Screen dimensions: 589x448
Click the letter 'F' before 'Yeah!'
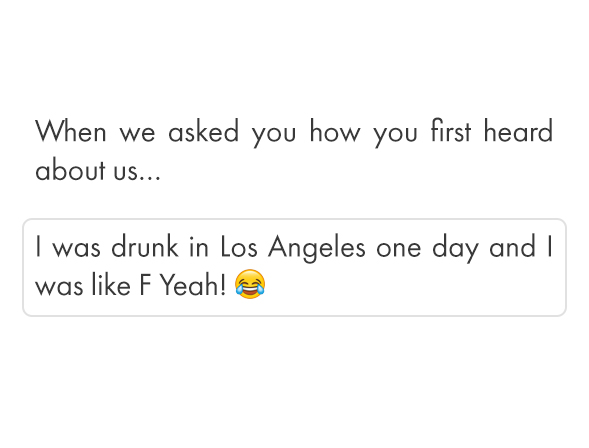(145, 285)
